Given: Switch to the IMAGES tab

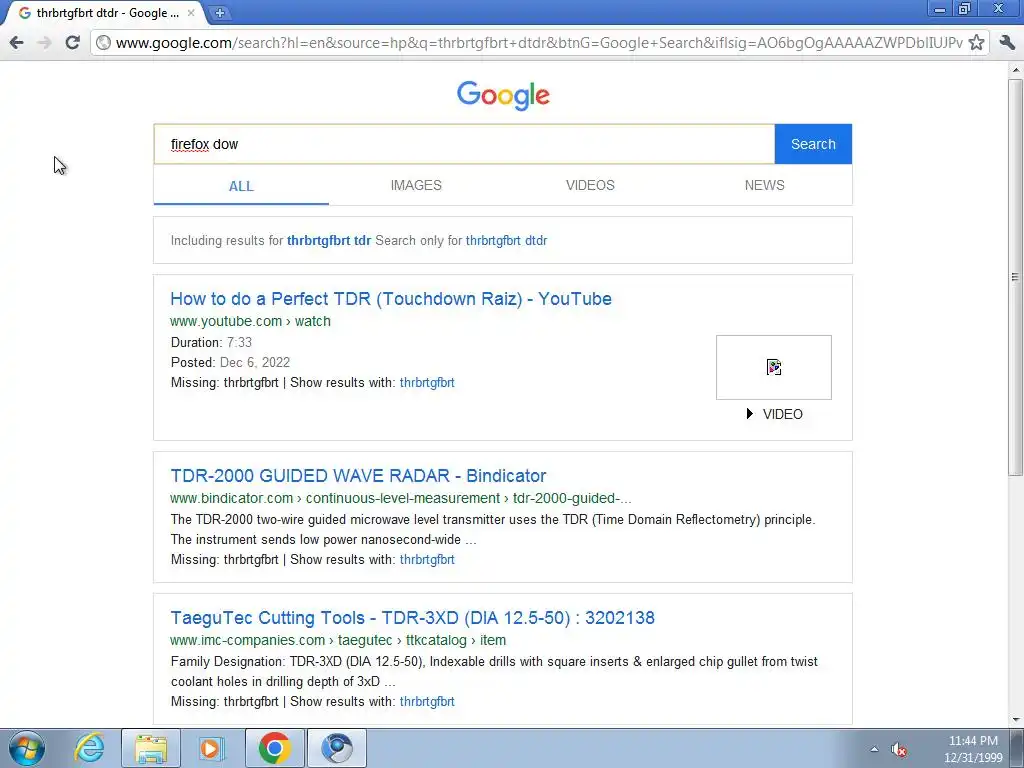Looking at the screenshot, I should (416, 185).
